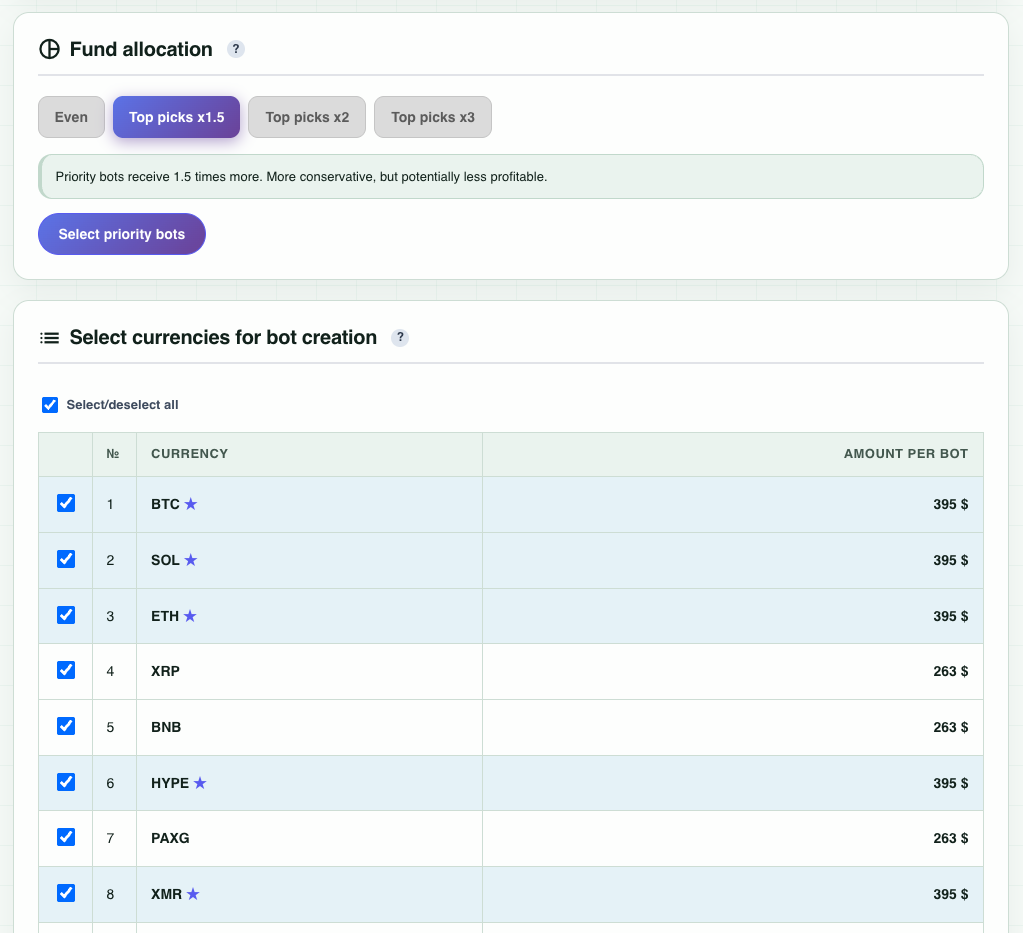Click the BTC currency name
Image resolution: width=1023 pixels, height=933 pixels.
tap(165, 504)
